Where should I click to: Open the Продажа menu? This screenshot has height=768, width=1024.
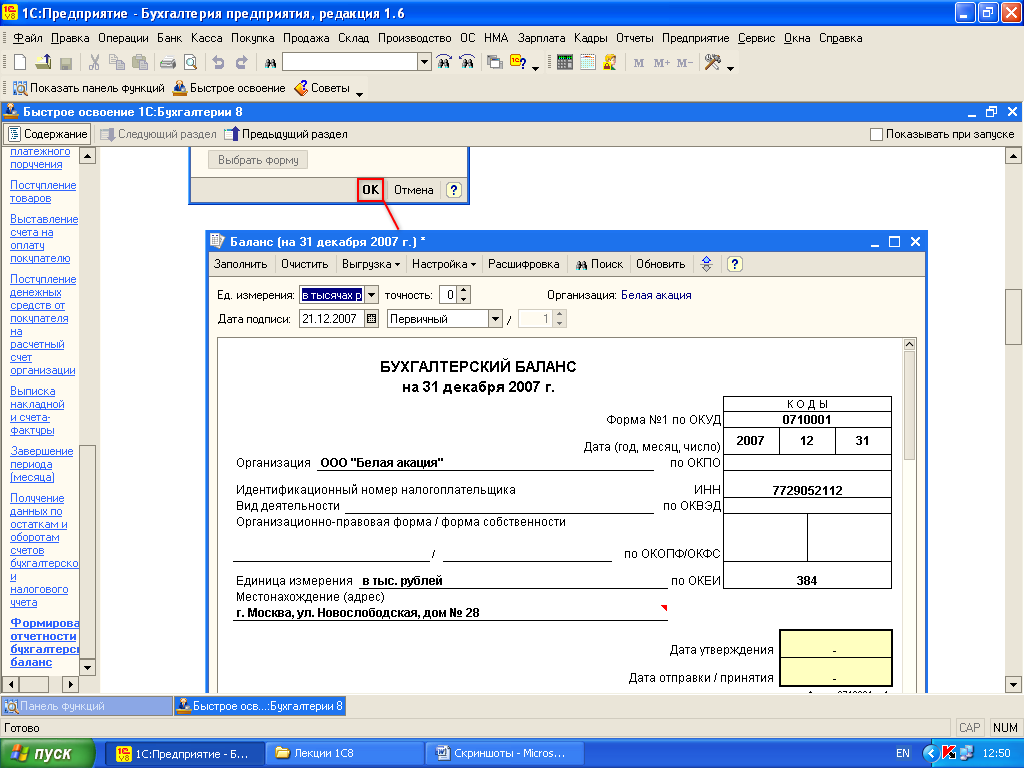[x=306, y=38]
